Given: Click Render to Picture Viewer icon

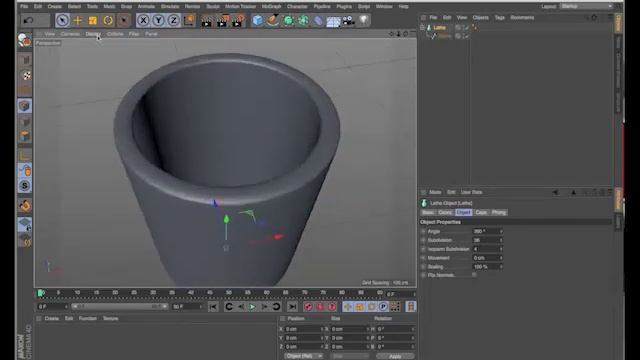Looking at the screenshot, I should (x=222, y=20).
